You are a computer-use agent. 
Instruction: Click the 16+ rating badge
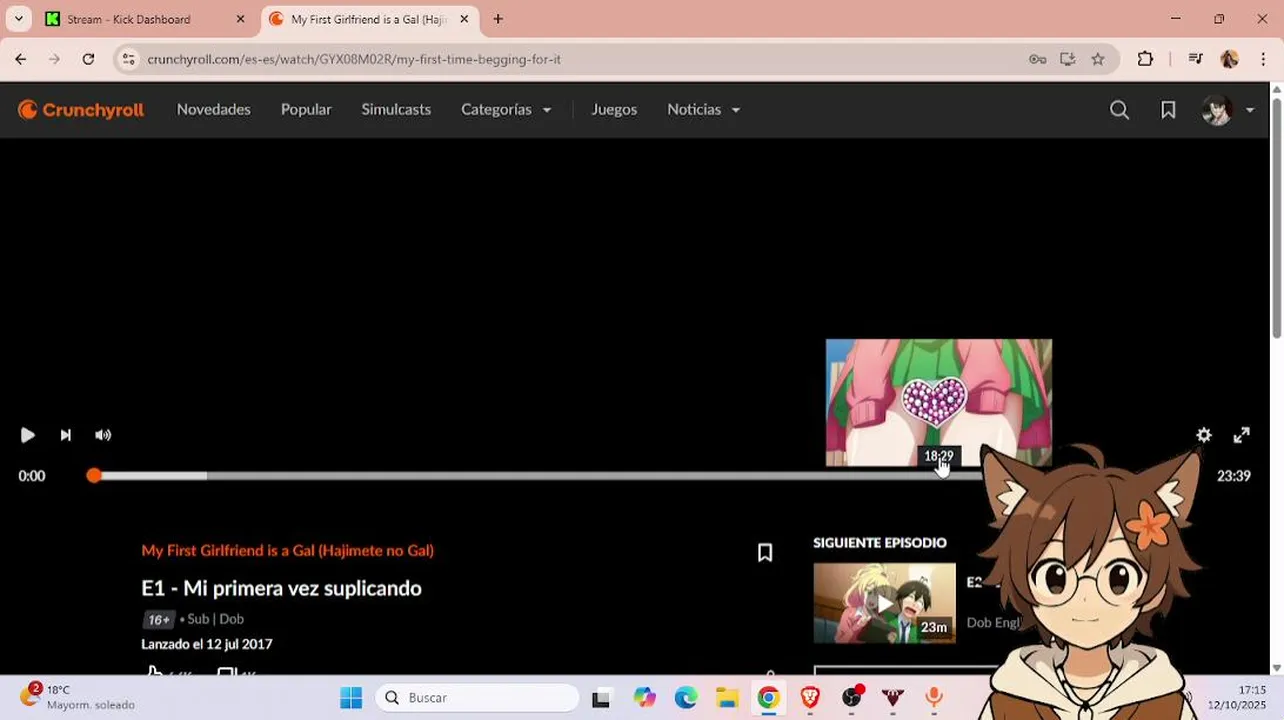159,620
